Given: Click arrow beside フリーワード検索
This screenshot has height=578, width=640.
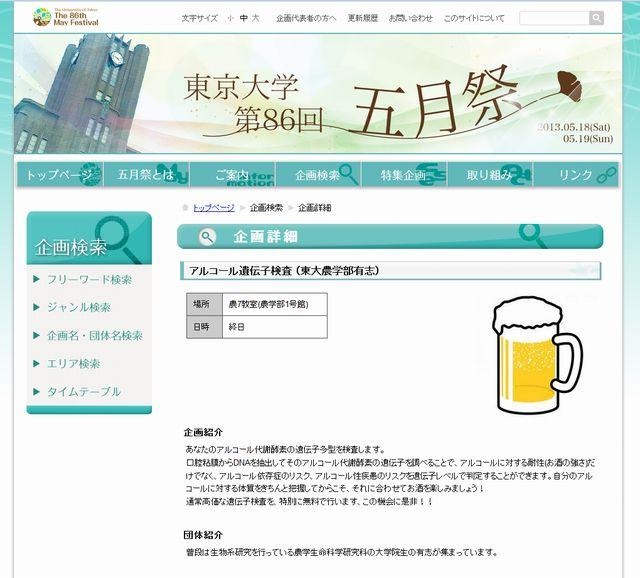Looking at the screenshot, I should pyautogui.click(x=36, y=279).
